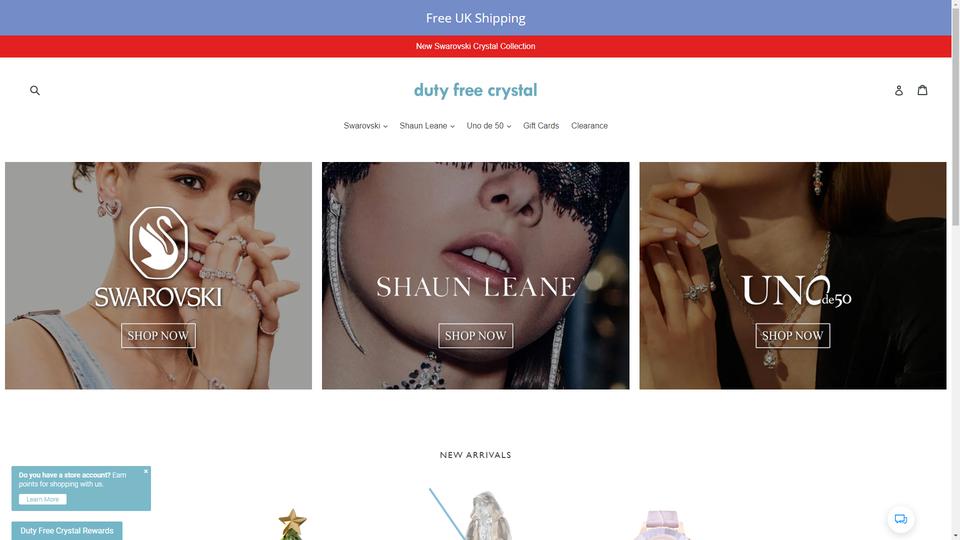Click the Swarovski swan logo emblem
The height and width of the screenshot is (540, 960).
(x=159, y=242)
